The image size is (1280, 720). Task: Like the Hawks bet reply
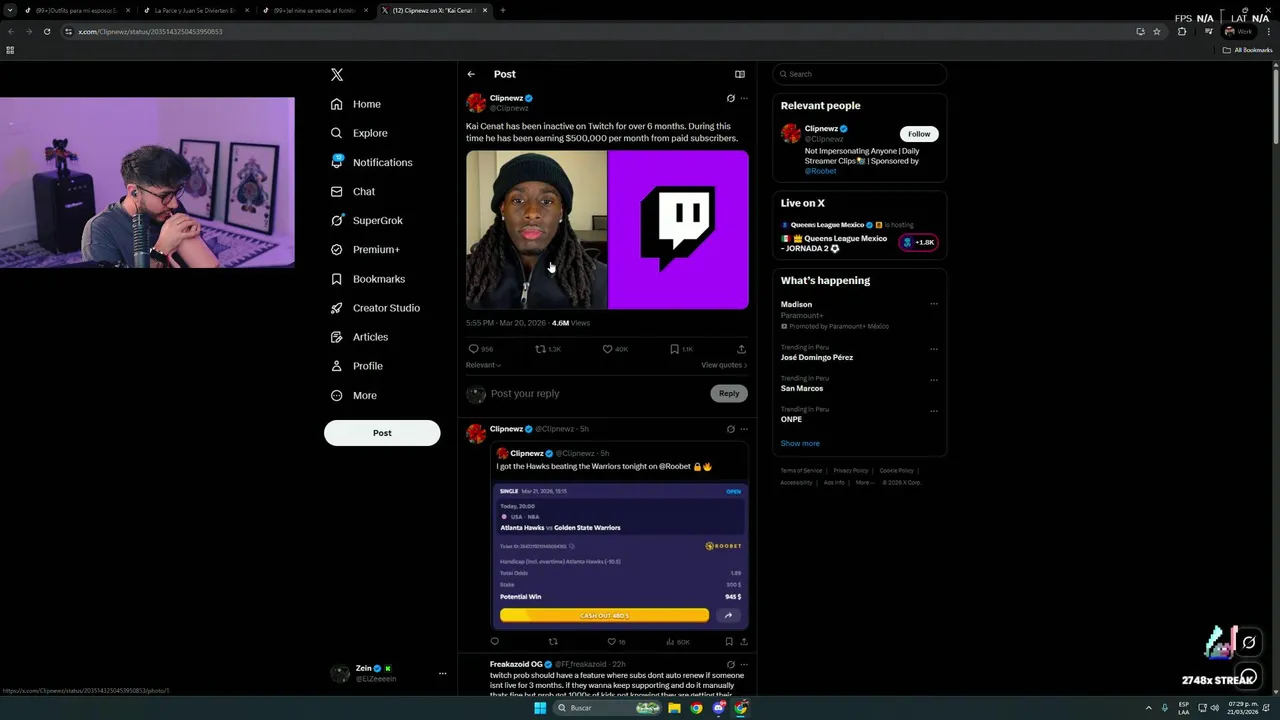point(616,641)
